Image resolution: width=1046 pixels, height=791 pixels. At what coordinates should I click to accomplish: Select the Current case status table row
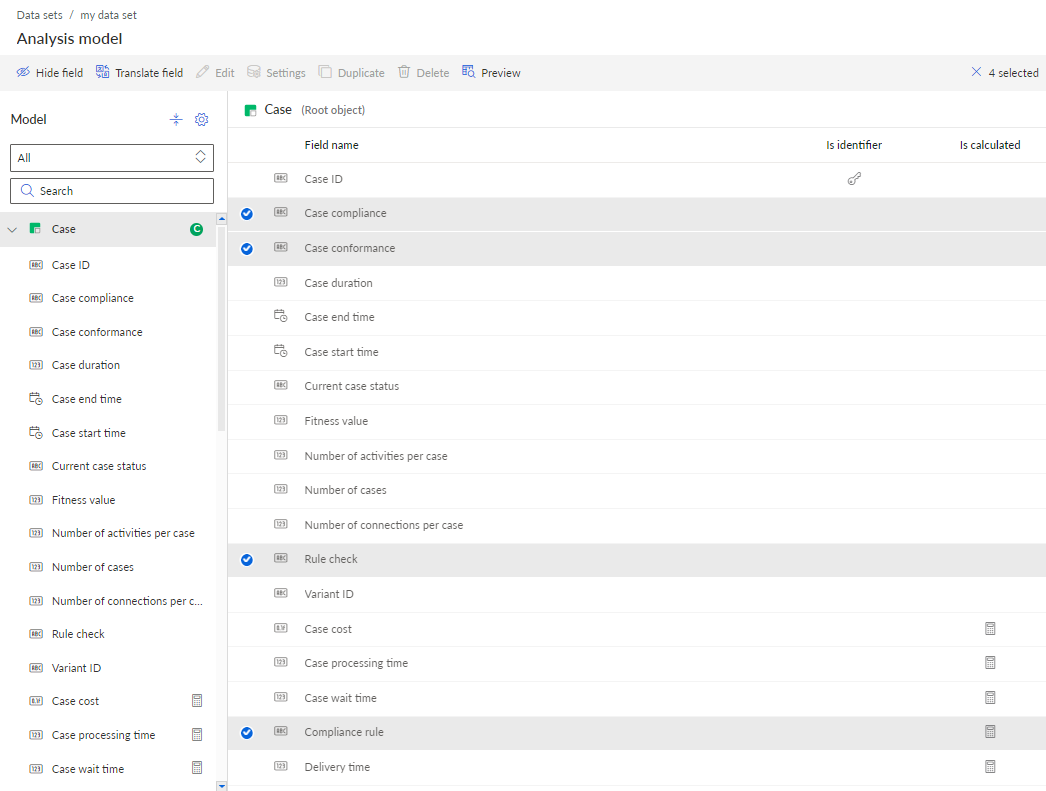pos(636,386)
